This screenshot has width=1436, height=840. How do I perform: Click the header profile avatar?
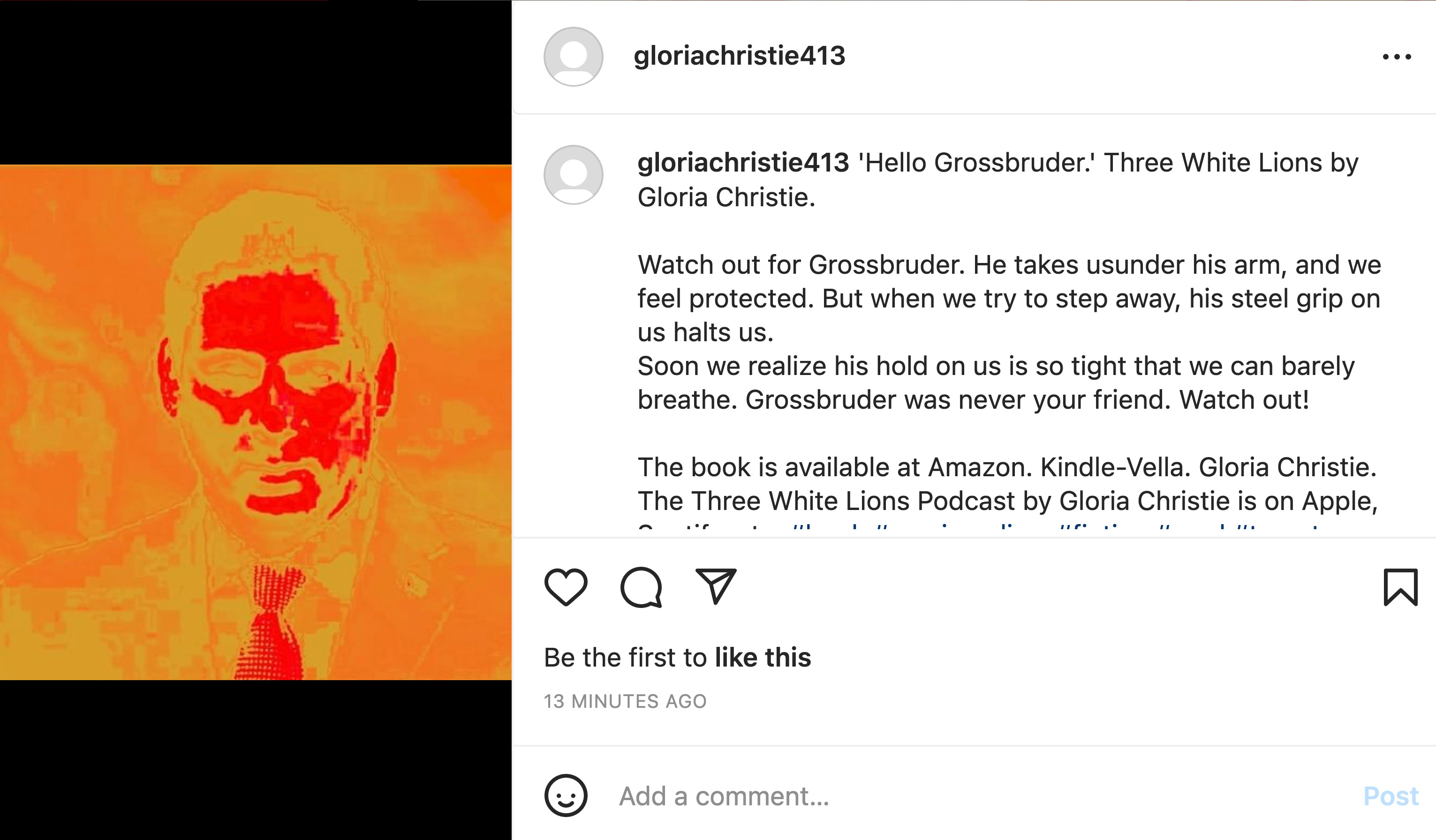pos(573,57)
